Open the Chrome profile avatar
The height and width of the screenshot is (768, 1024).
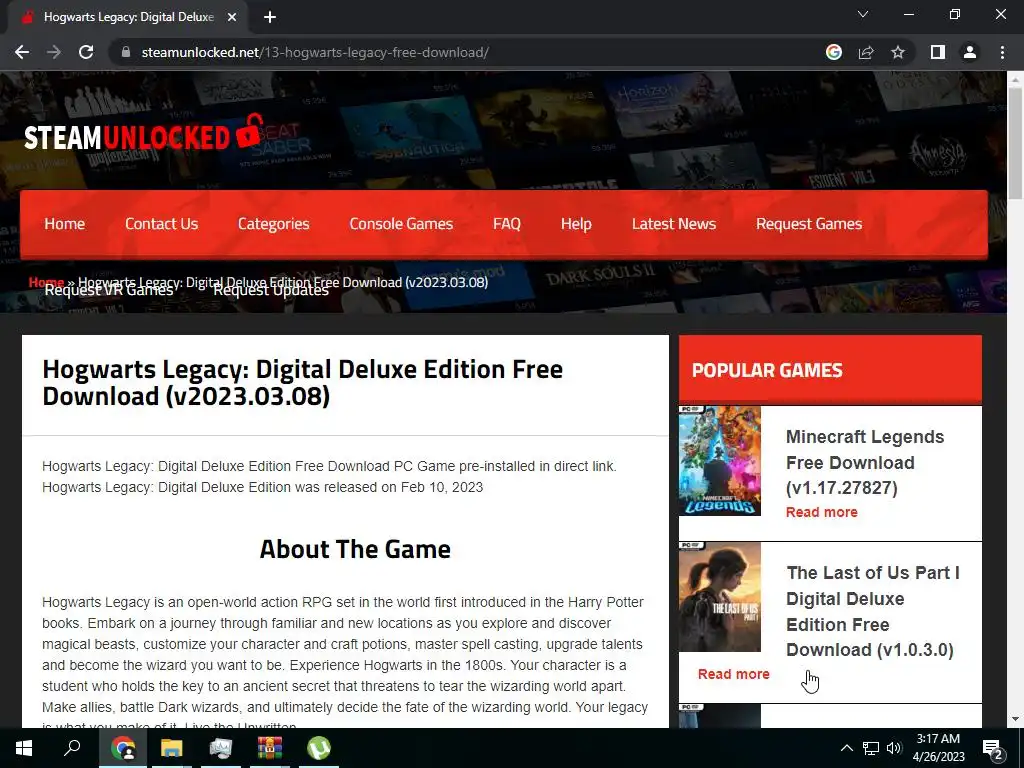click(x=970, y=52)
